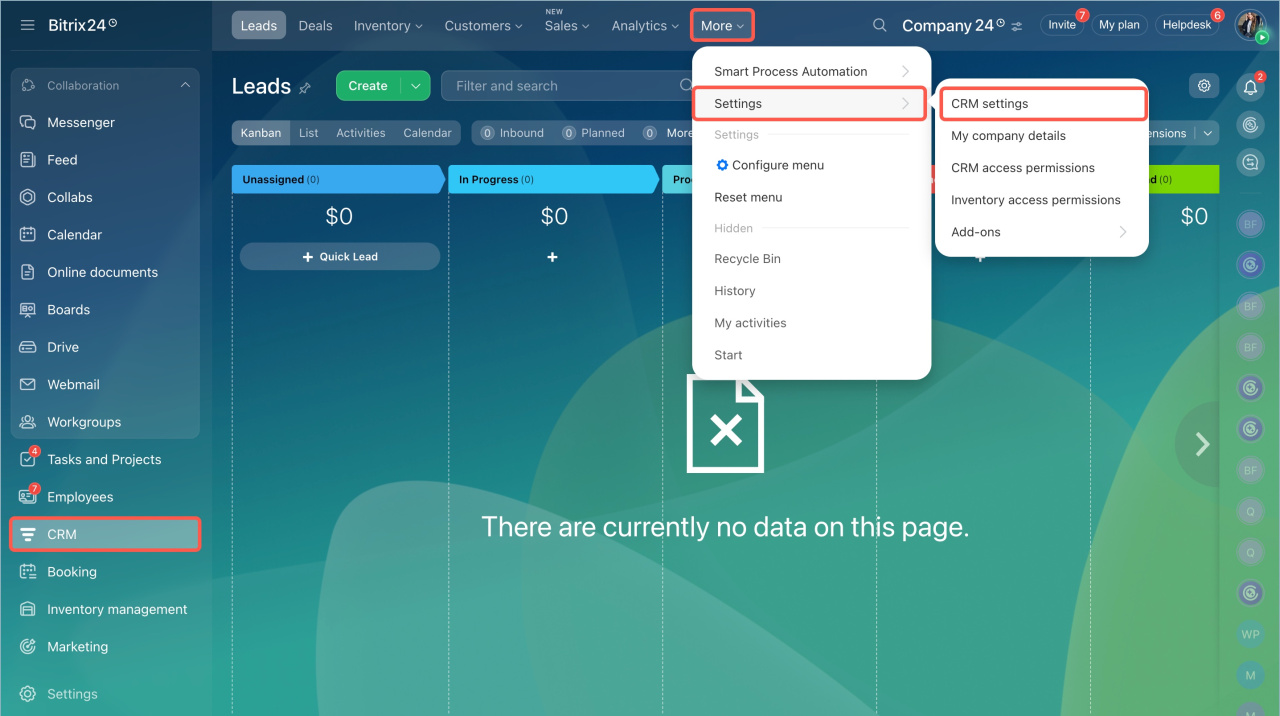
Task: Click the right arrow to scroll kanban
Action: point(1202,444)
